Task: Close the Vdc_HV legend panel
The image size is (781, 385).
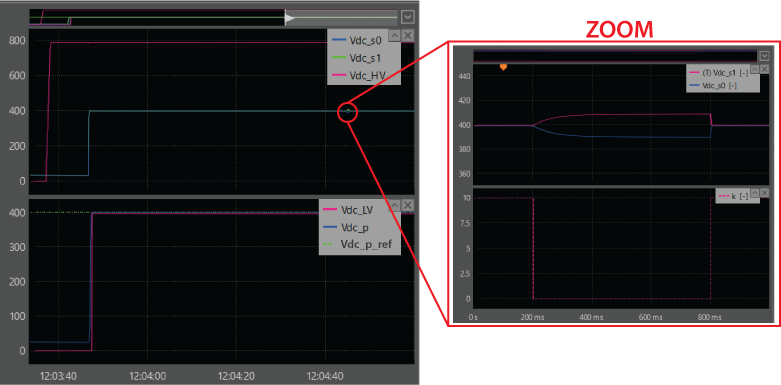Action: point(407,35)
